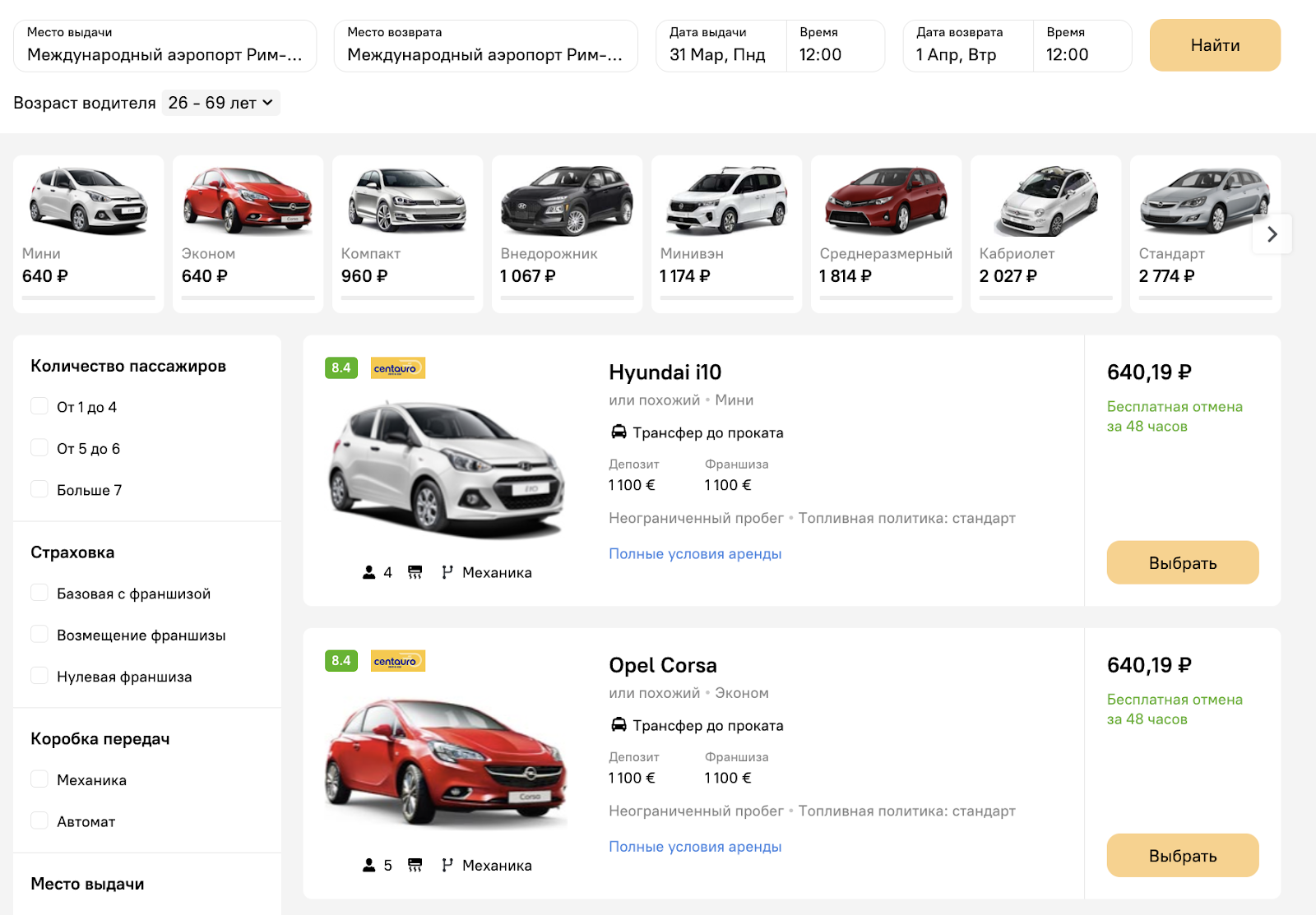1316x915 pixels.
Task: Click the transfer car icon on Opel Corsa
Action: [619, 724]
